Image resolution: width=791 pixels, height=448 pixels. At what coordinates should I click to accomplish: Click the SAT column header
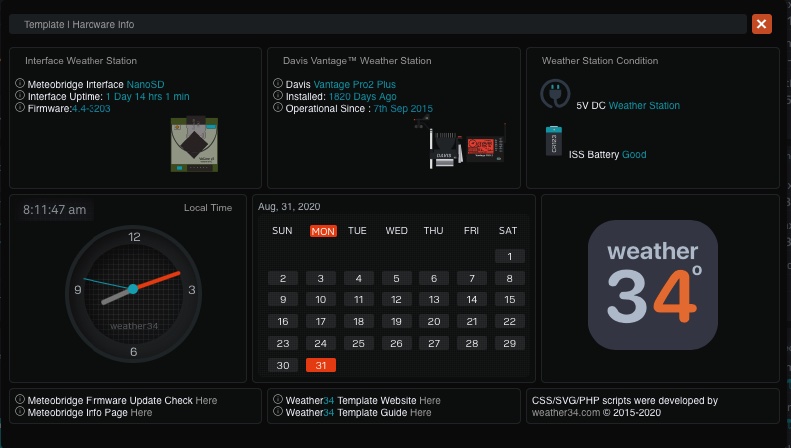pyautogui.click(x=508, y=231)
